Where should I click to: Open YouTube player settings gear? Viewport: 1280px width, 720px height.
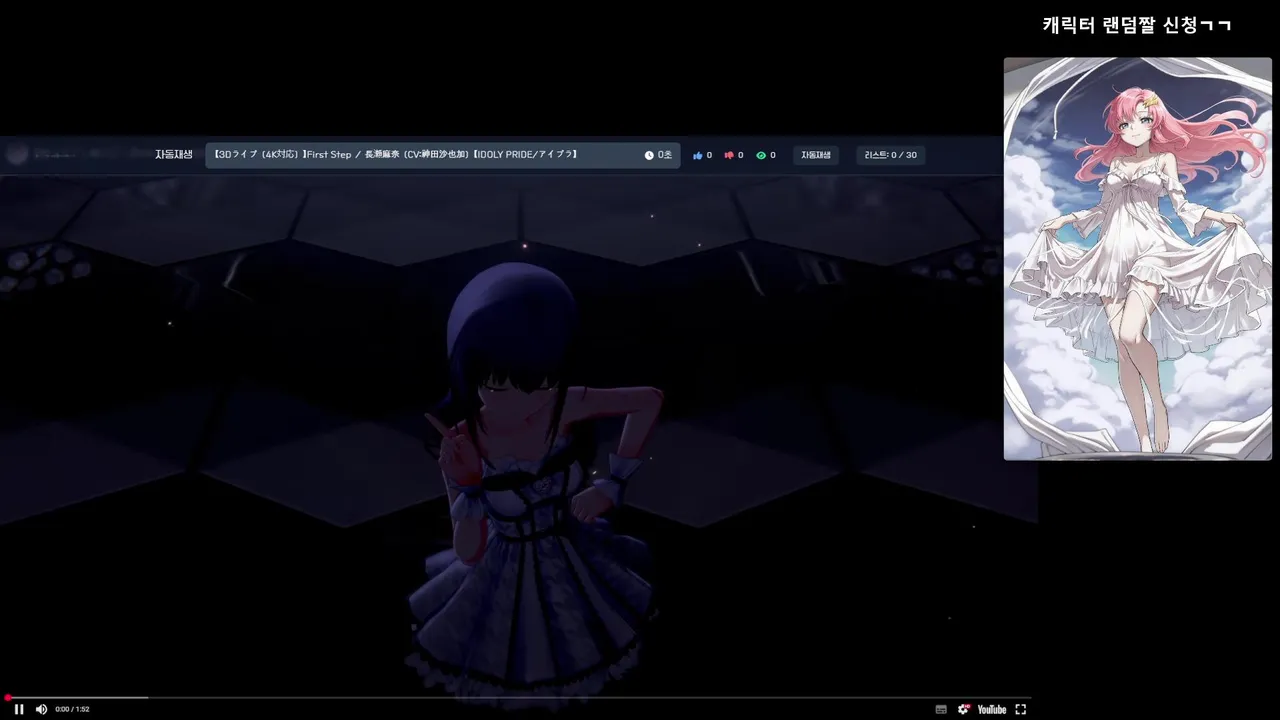(x=964, y=709)
